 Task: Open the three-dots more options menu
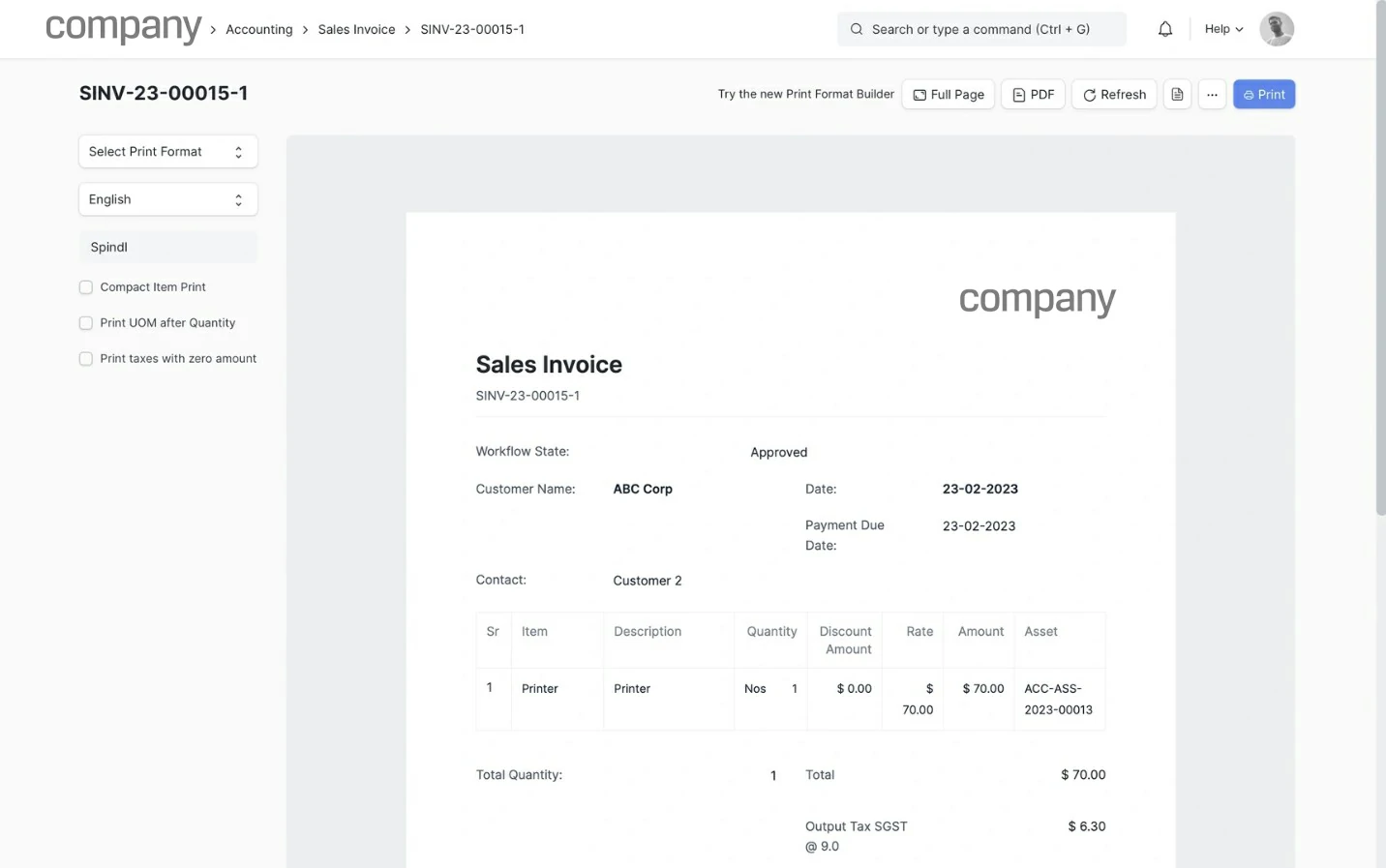[x=1212, y=95]
